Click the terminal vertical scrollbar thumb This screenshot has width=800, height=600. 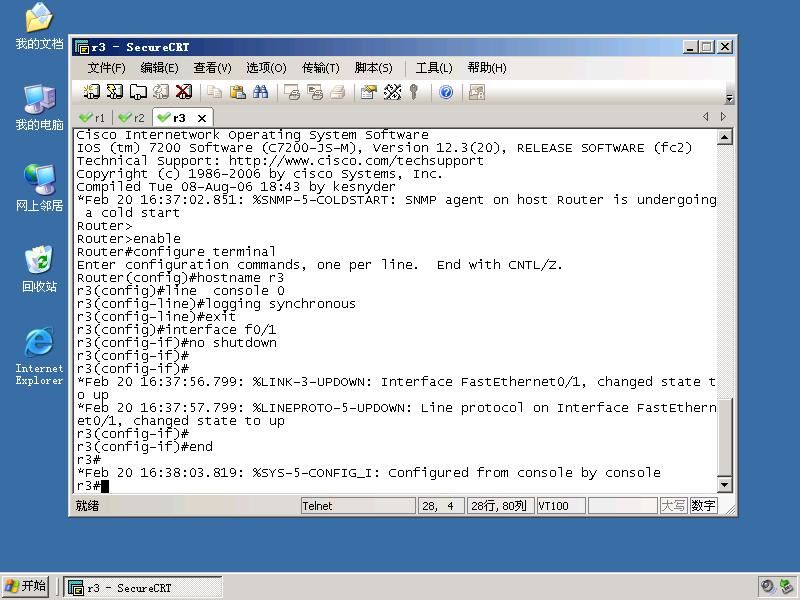click(x=724, y=437)
